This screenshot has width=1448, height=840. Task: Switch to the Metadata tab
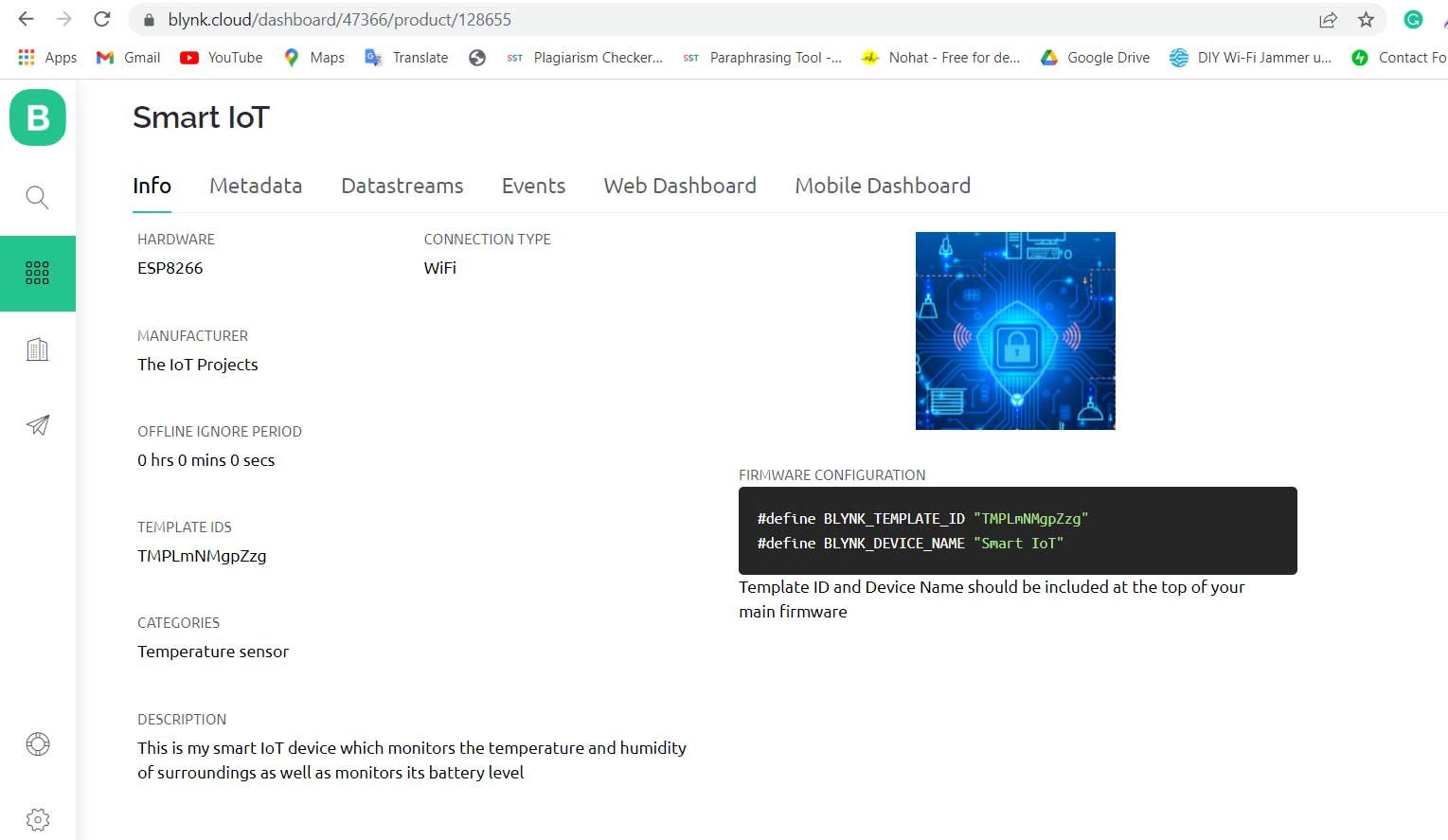coord(256,186)
